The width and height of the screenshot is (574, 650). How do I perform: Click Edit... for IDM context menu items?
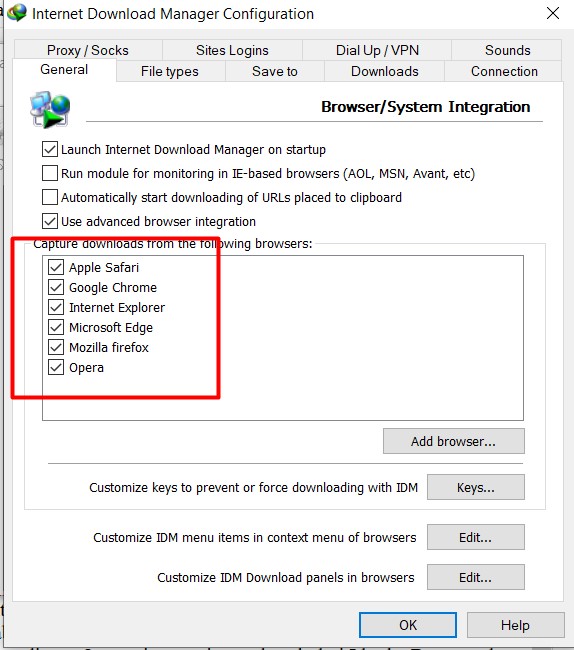click(x=476, y=537)
